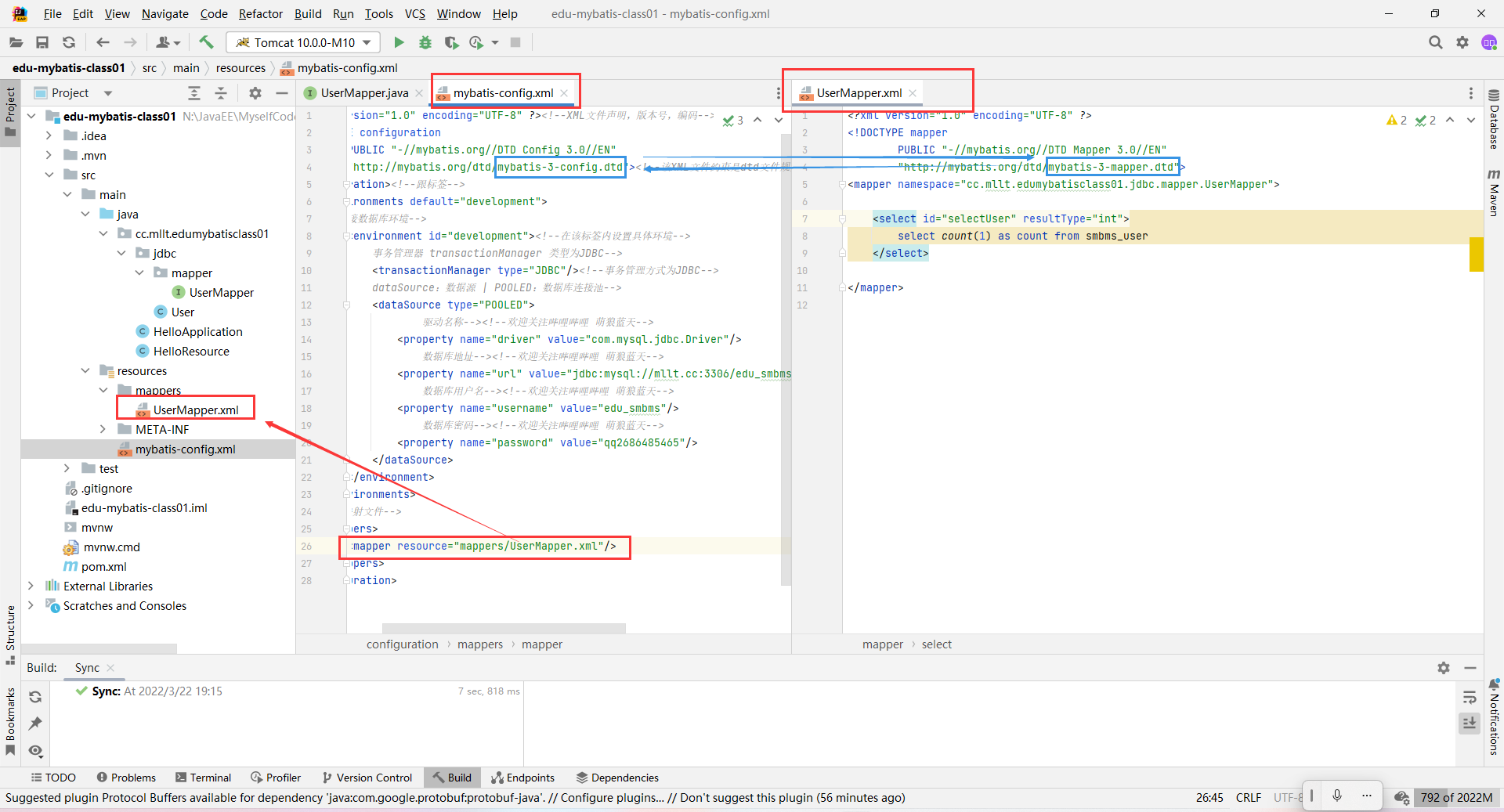Viewport: 1504px width, 812px height.
Task: Expand the test folder
Action: click(67, 468)
